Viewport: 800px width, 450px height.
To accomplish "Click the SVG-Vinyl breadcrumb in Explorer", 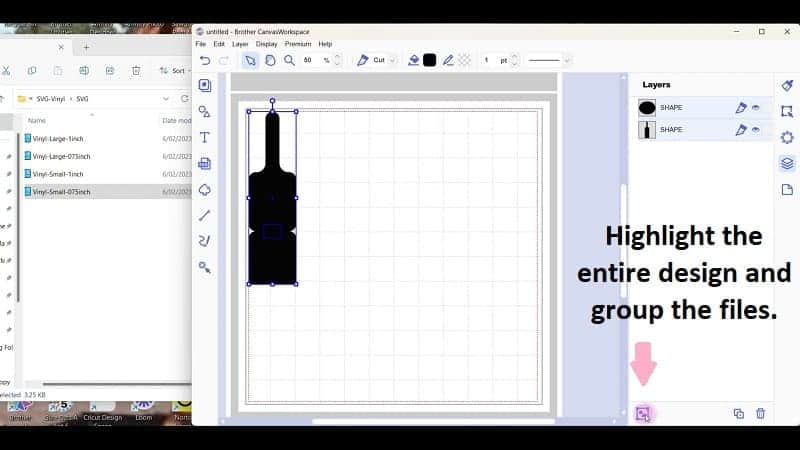I will tap(51, 99).
